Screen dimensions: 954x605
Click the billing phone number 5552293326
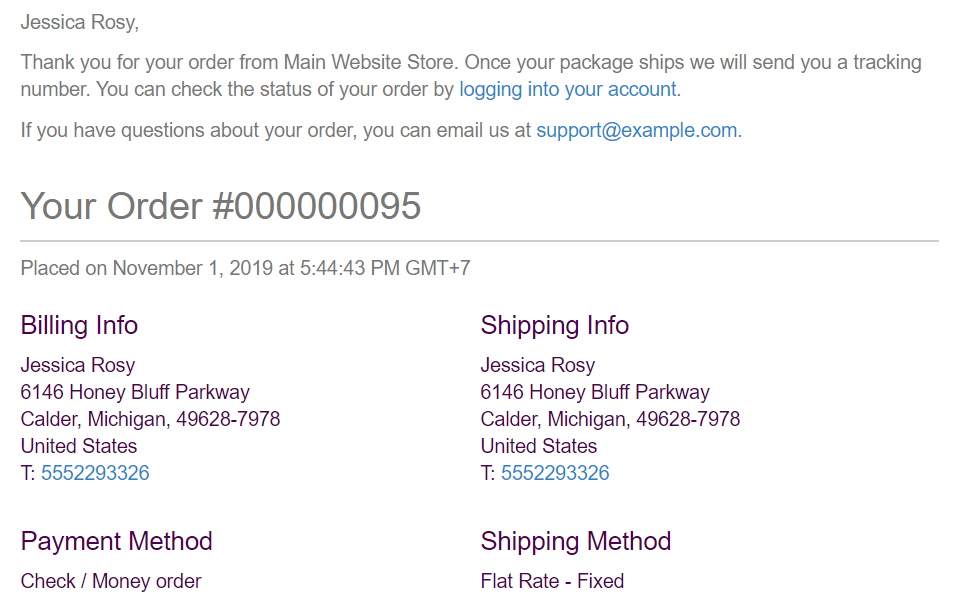point(95,473)
